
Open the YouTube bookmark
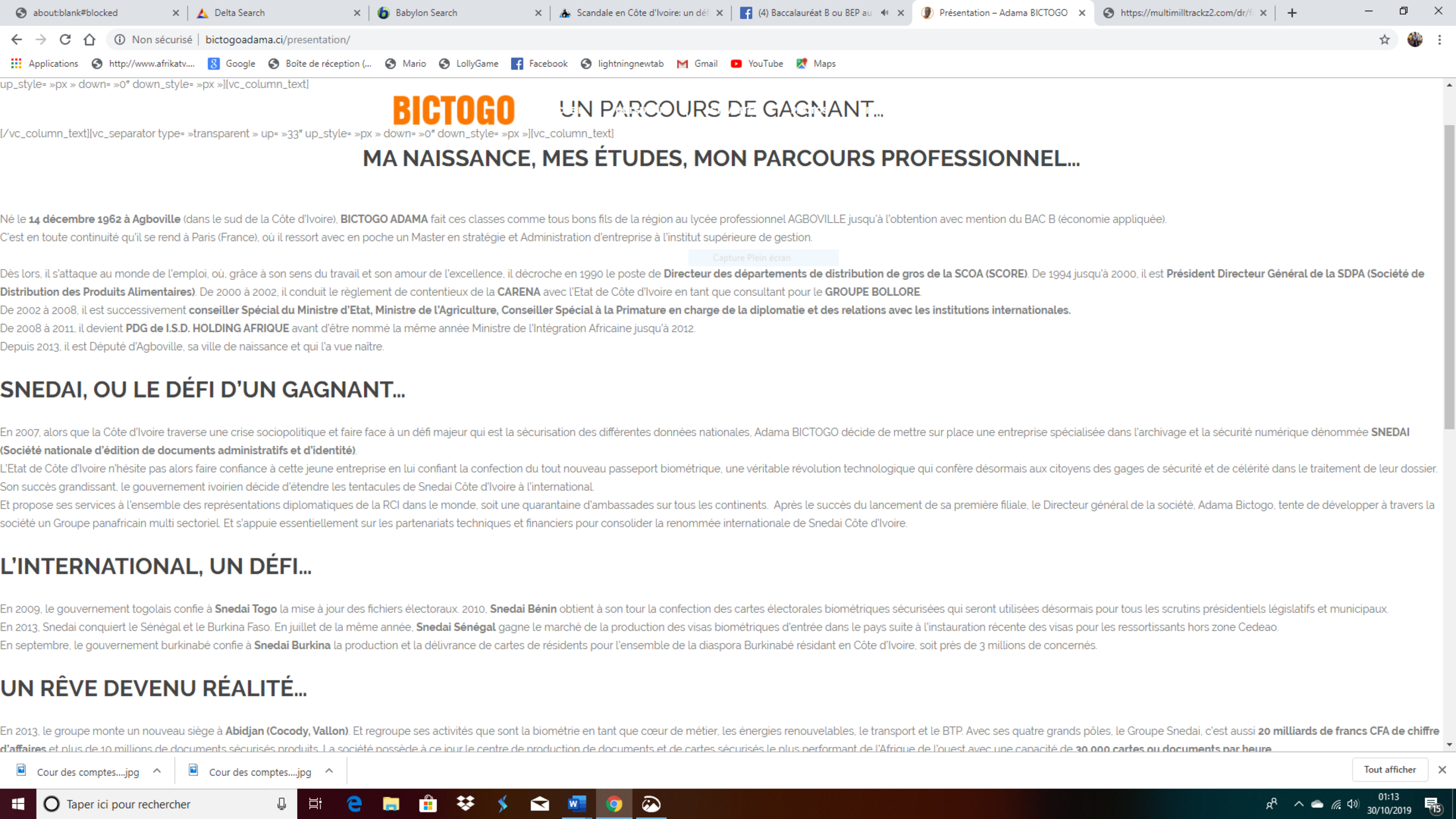click(x=757, y=64)
